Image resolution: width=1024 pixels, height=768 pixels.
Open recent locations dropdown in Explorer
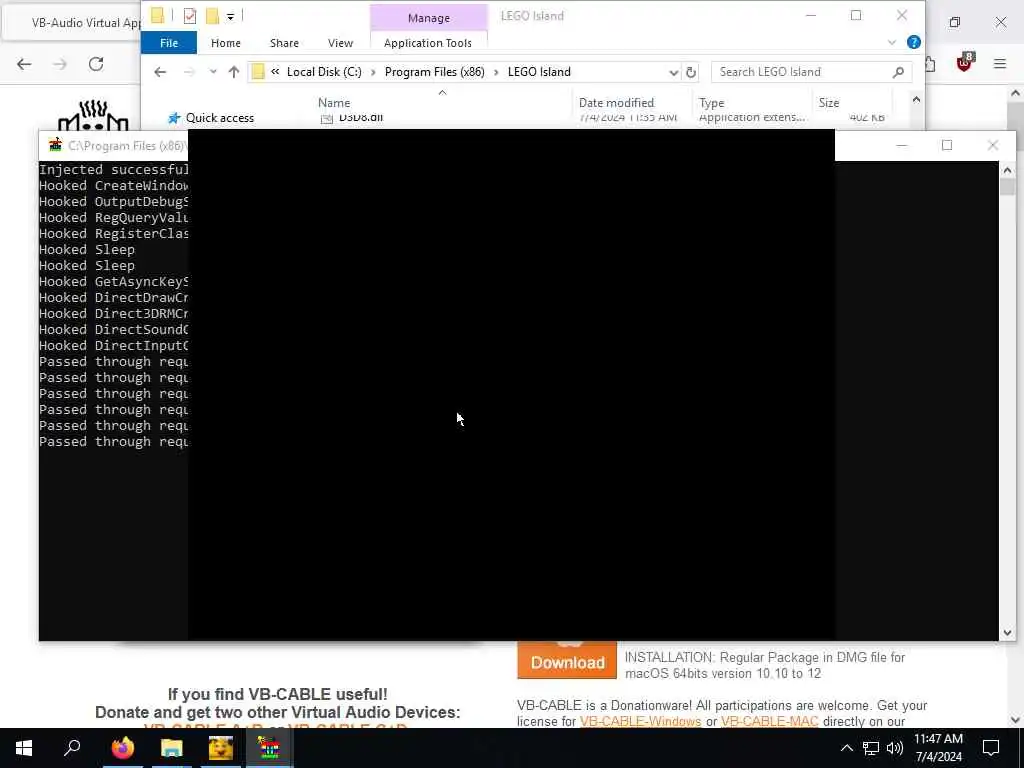coord(213,72)
